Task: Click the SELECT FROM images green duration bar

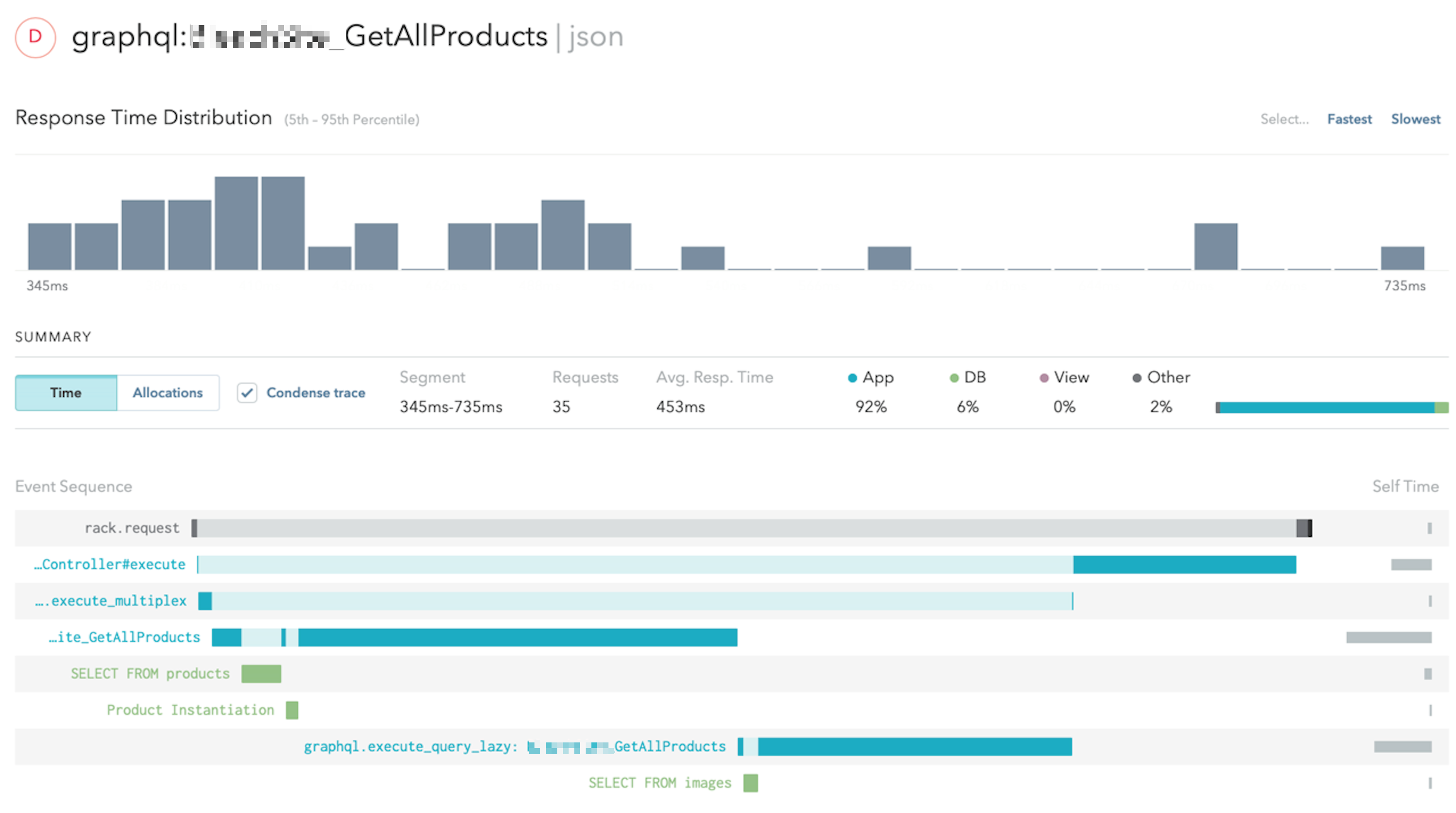Action: tap(750, 783)
